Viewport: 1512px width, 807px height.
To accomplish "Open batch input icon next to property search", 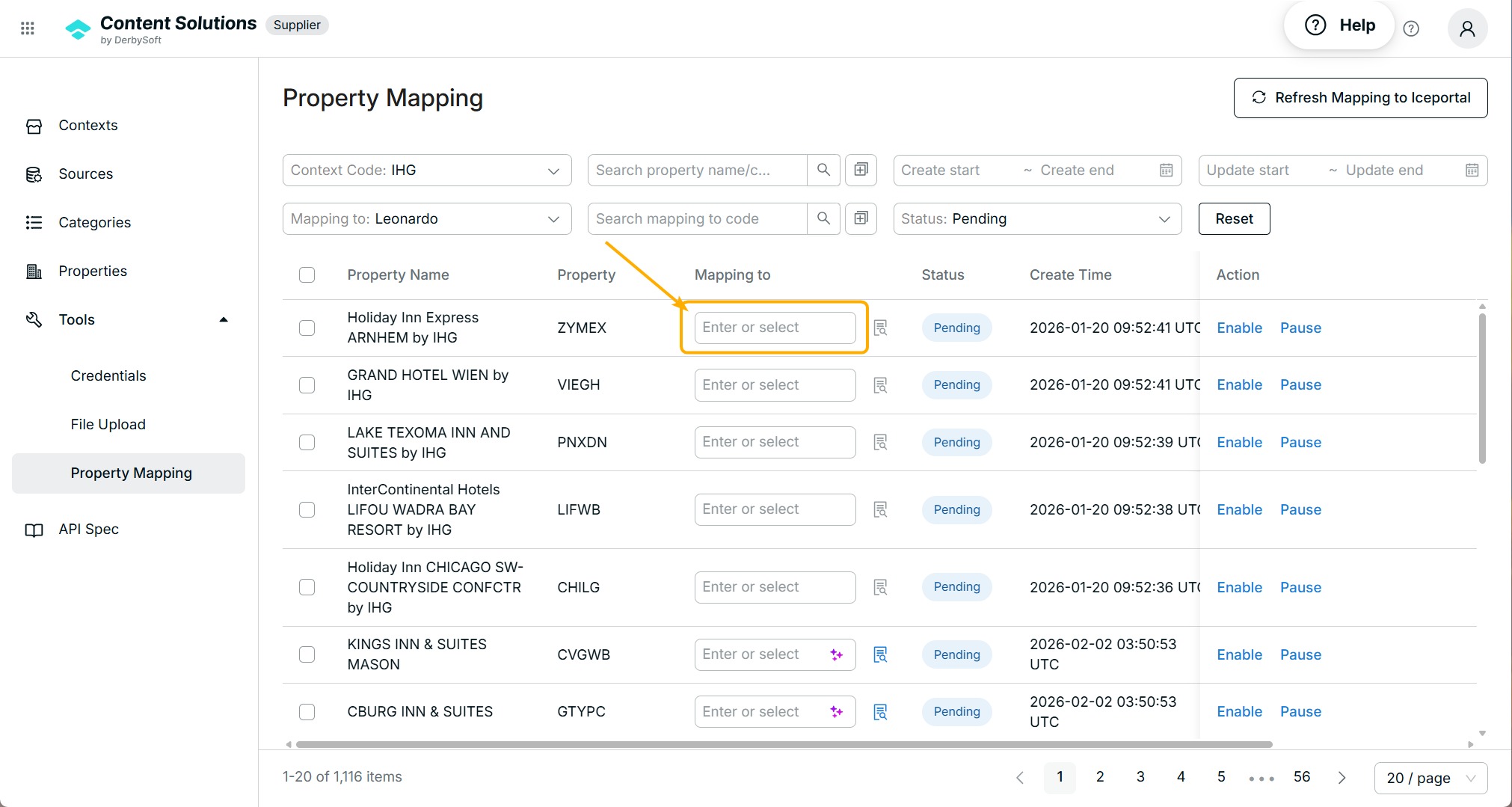I will coord(861,170).
